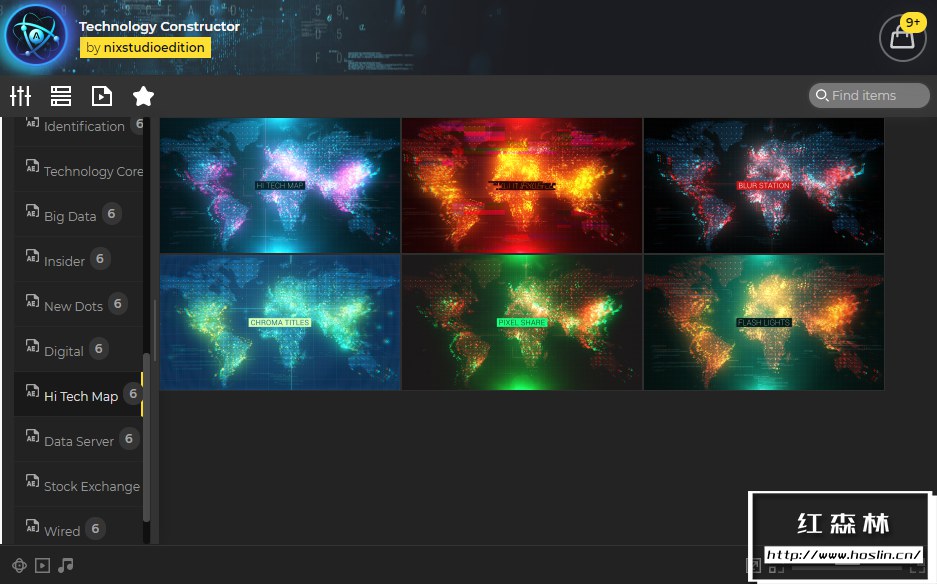Click the AE file icon beside Insider
This screenshot has height=584, width=937.
click(x=32, y=256)
